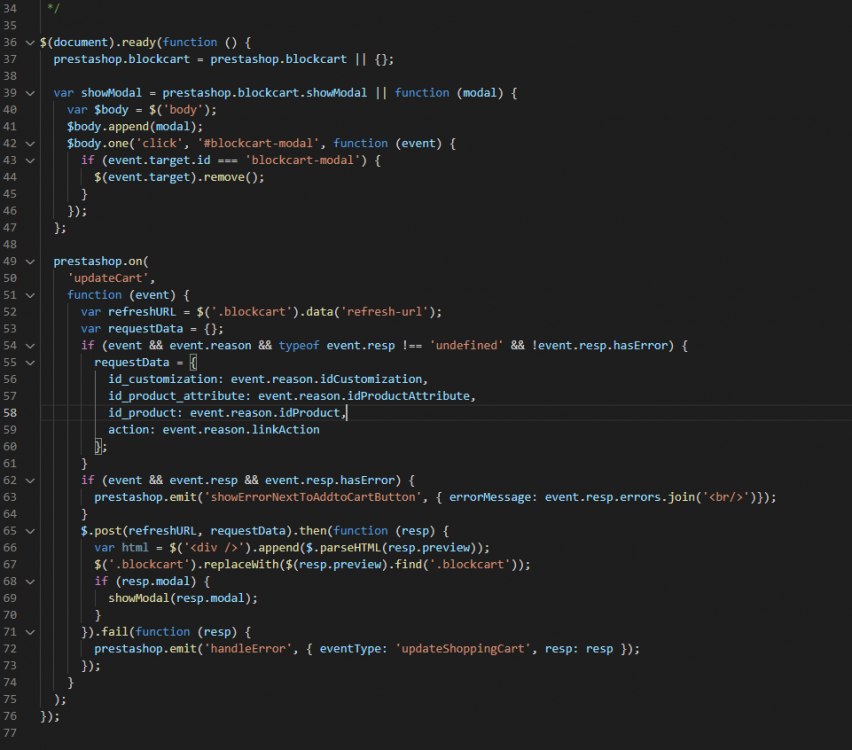Click the 'updateShoppingCart' string
Image resolution: width=852 pixels, height=750 pixels.
pos(462,649)
